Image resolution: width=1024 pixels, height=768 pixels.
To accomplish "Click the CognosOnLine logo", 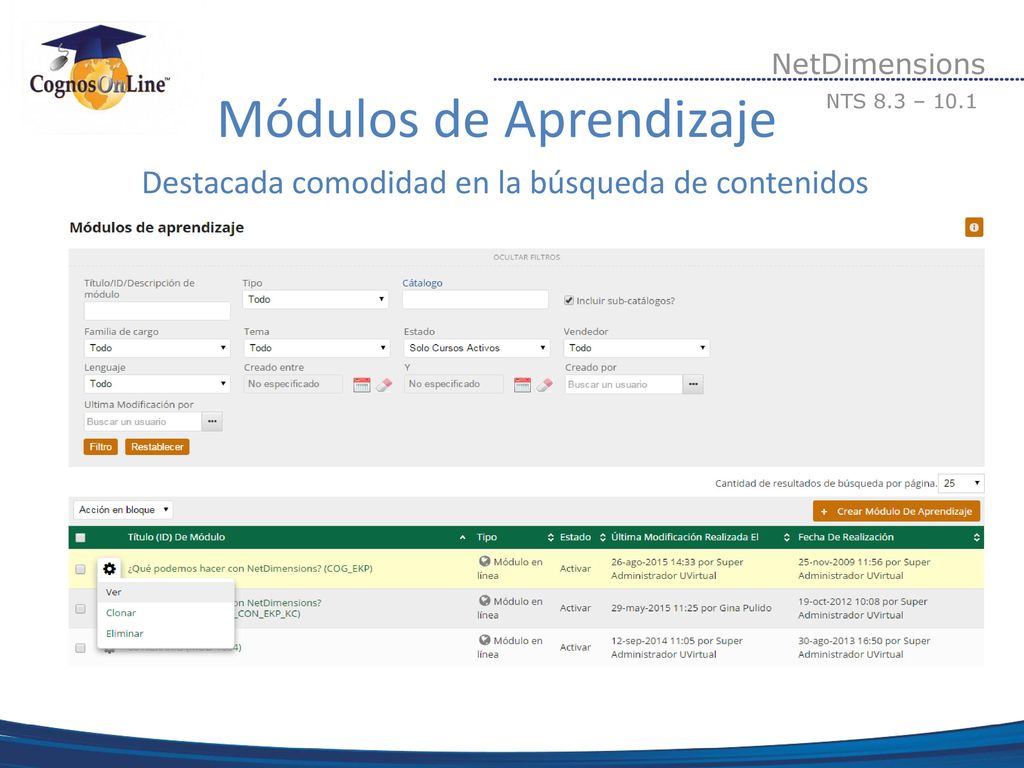I will coord(99,69).
